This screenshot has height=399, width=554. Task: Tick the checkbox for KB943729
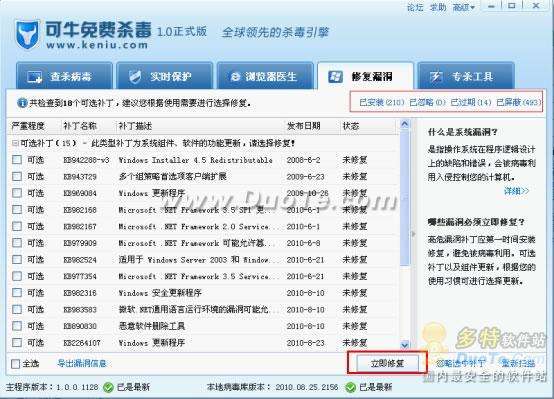pyautogui.click(x=17, y=176)
